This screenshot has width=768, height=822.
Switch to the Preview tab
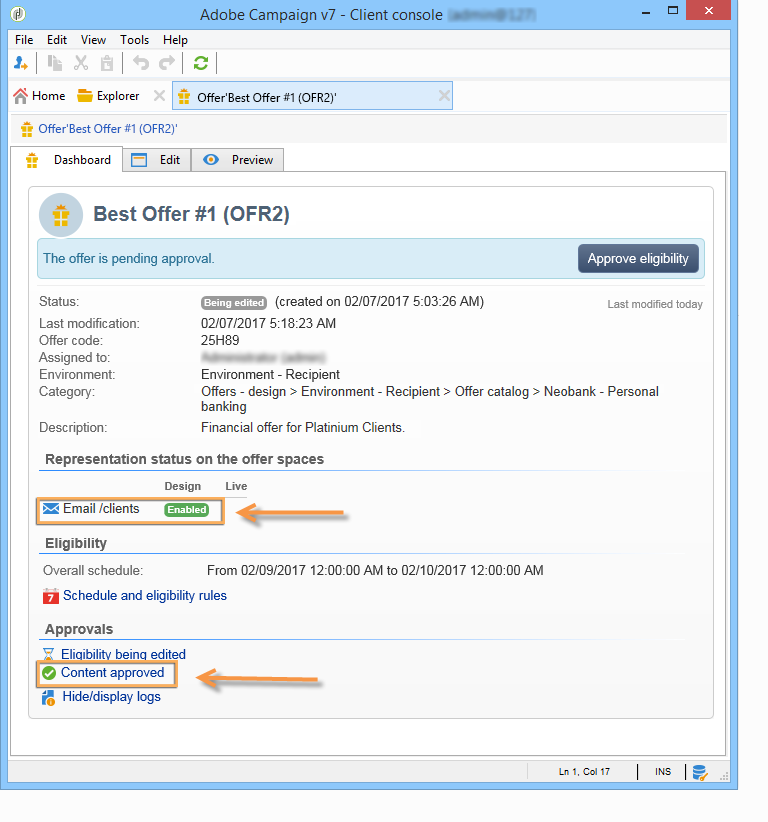(x=237, y=160)
